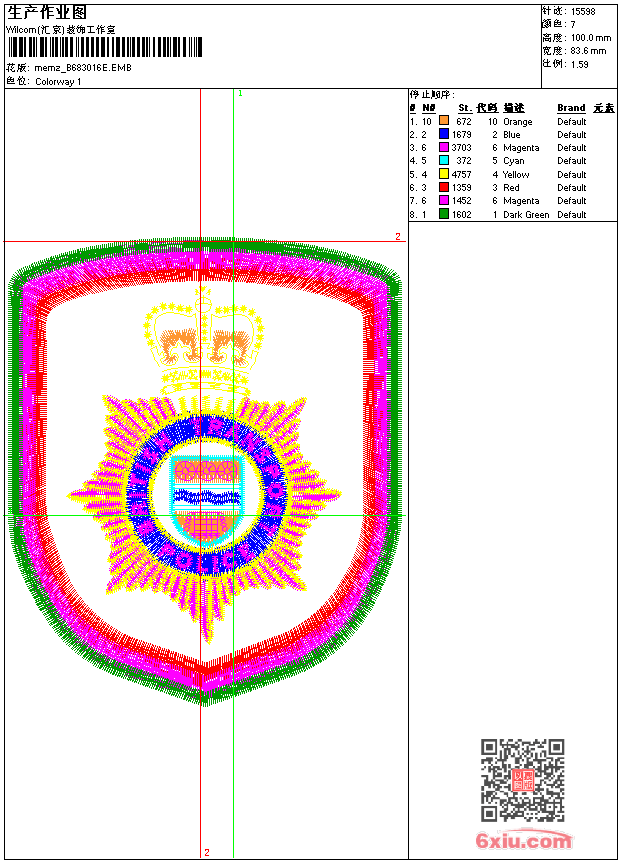The height and width of the screenshot is (860, 620).
Task: Choose the Cyan thread swatch
Action: tap(444, 160)
